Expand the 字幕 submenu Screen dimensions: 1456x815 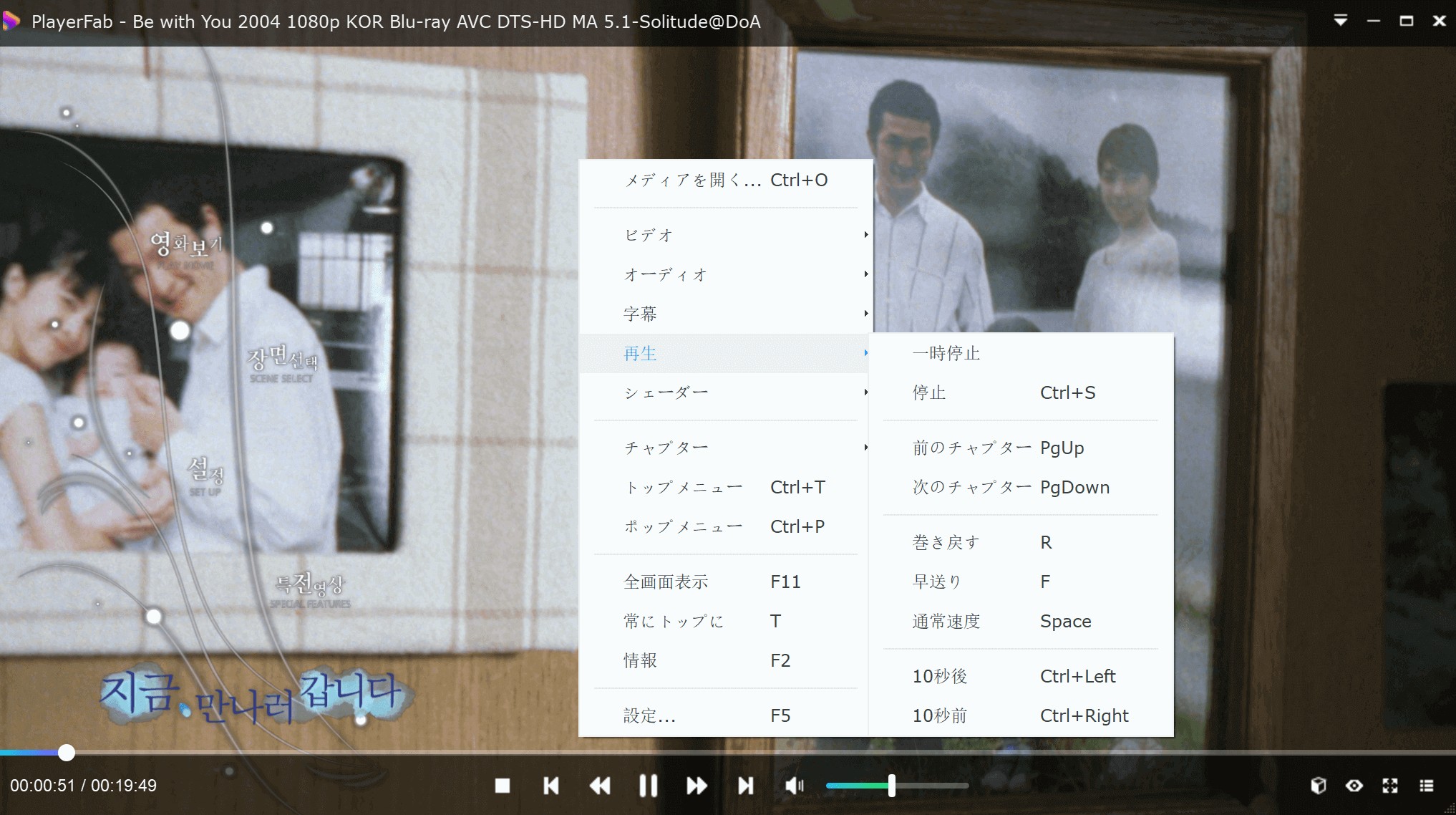pyautogui.click(x=726, y=314)
